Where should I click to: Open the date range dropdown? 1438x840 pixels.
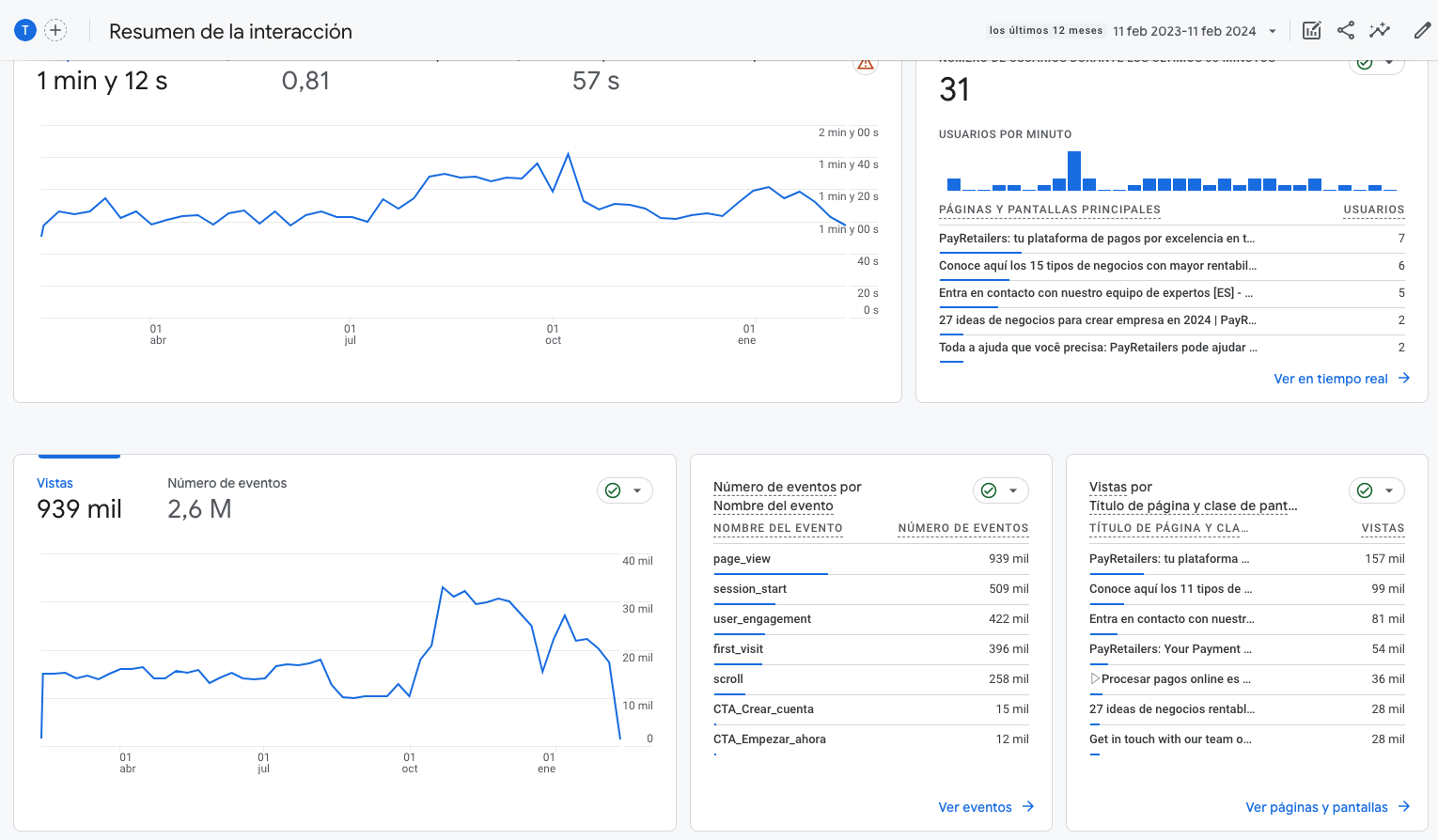click(x=1273, y=31)
